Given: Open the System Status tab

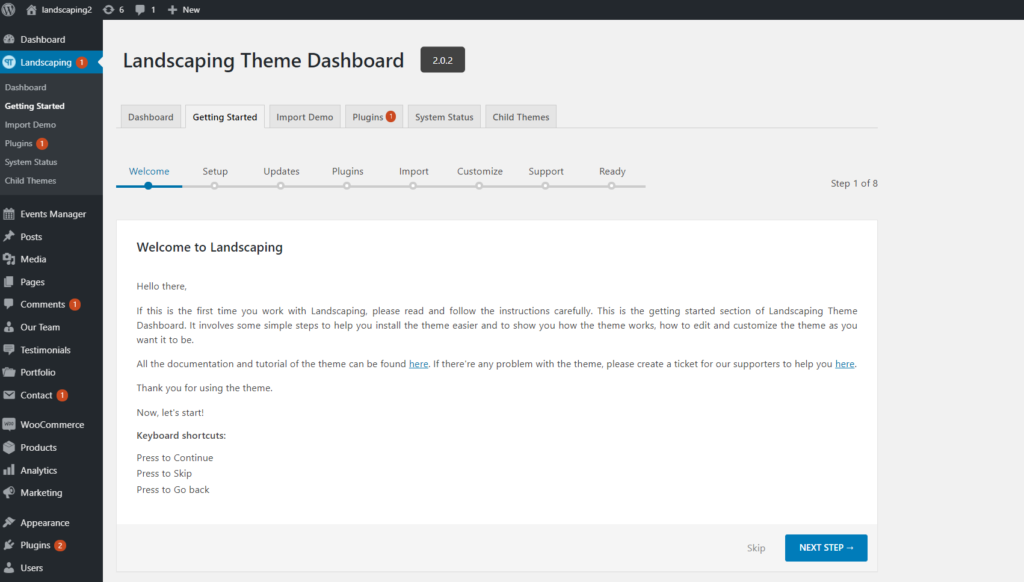Looking at the screenshot, I should (443, 116).
